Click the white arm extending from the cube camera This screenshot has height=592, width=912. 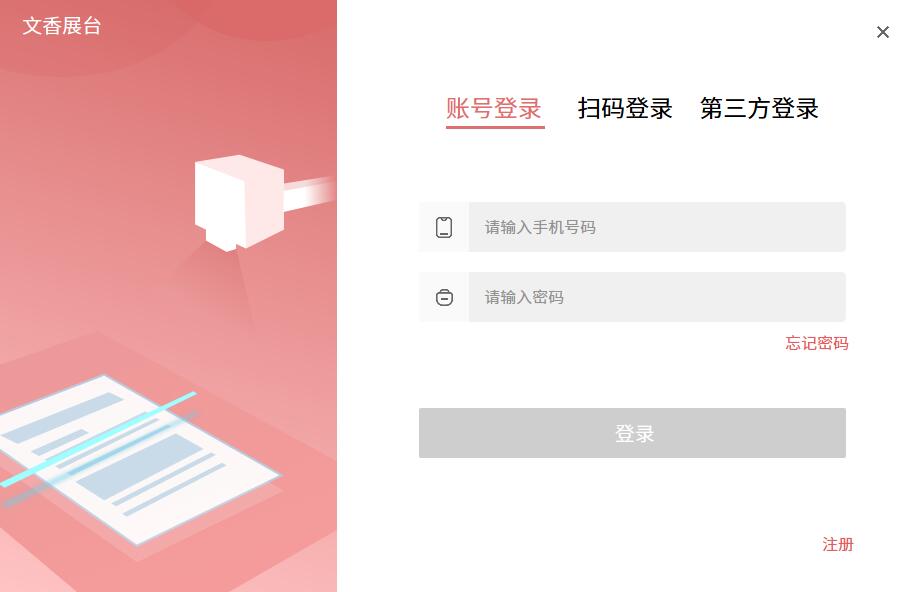(x=309, y=193)
